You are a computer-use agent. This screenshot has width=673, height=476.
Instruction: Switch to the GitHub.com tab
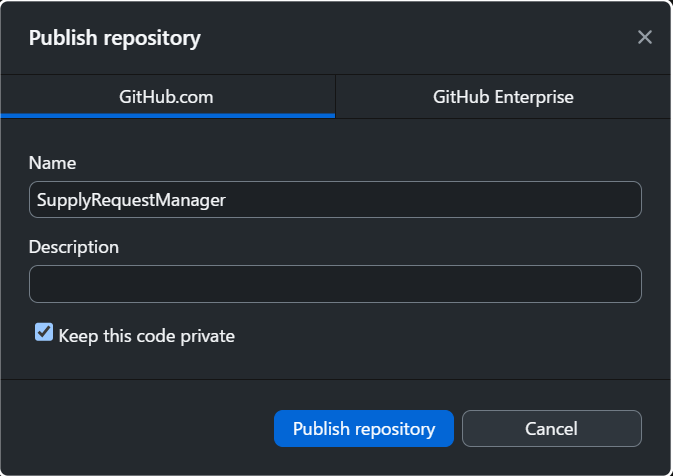[x=167, y=97]
